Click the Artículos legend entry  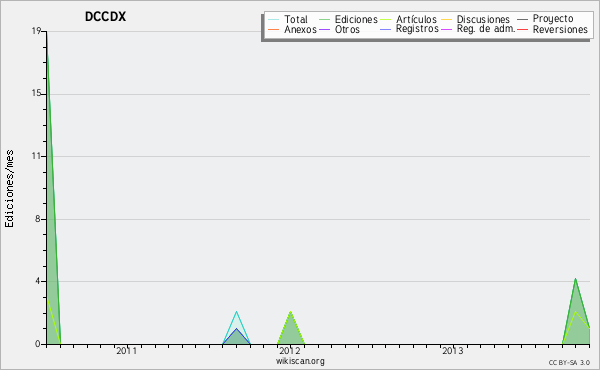coord(416,20)
